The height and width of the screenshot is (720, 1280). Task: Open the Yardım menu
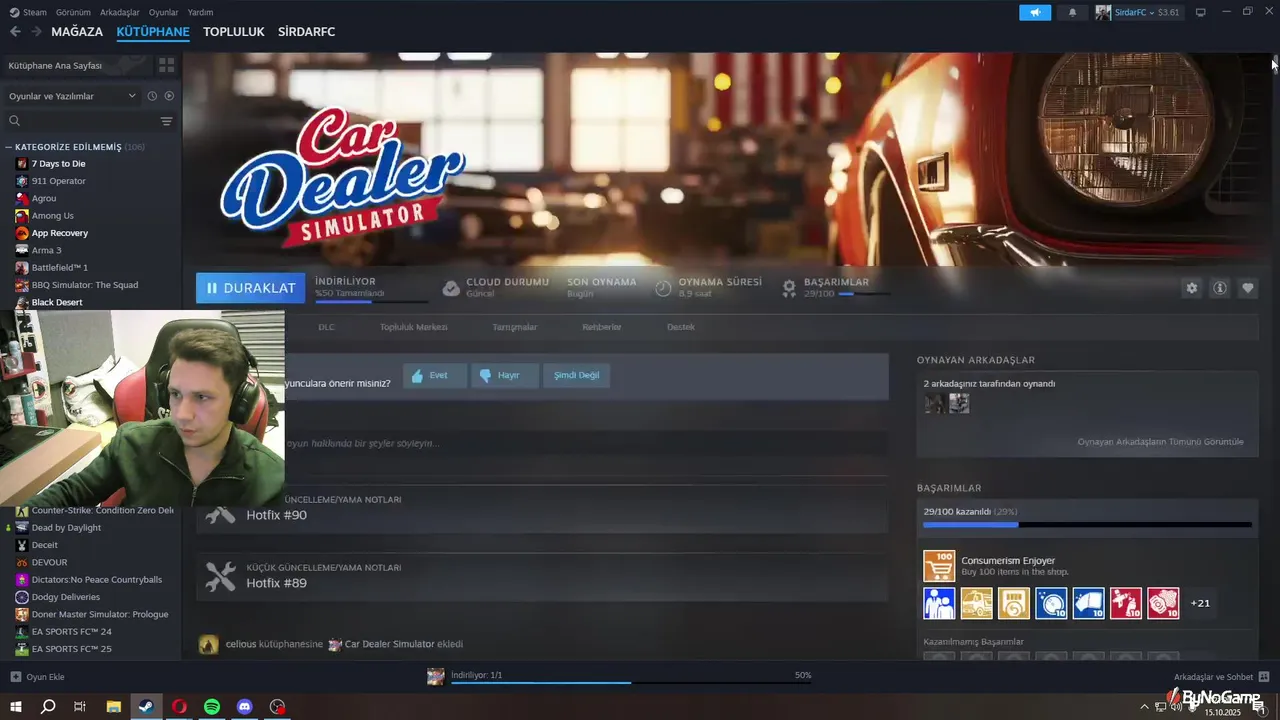coord(200,12)
